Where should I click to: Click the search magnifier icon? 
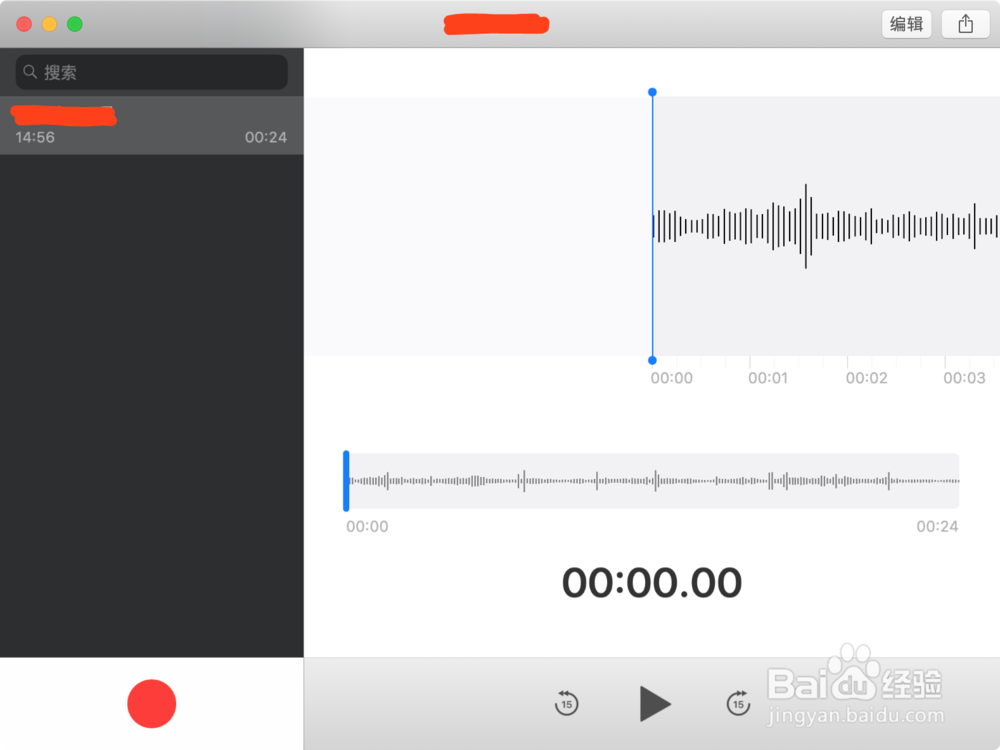[x=30, y=71]
